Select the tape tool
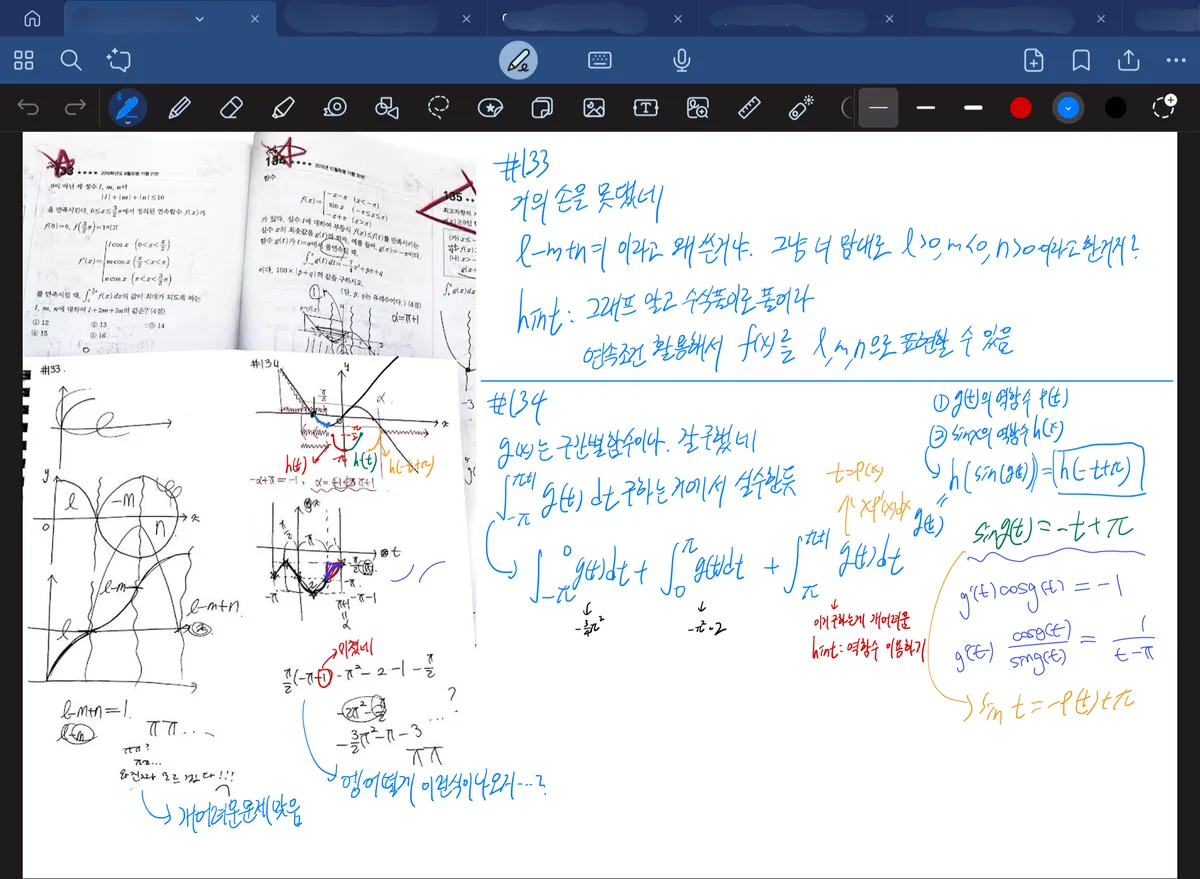 click(335, 108)
